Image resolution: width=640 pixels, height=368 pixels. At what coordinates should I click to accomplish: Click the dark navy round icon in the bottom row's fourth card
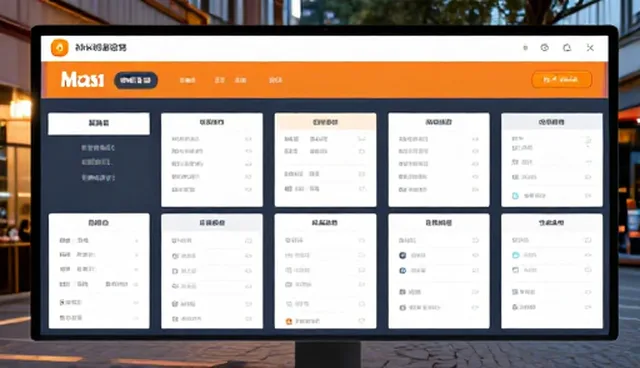(402, 255)
